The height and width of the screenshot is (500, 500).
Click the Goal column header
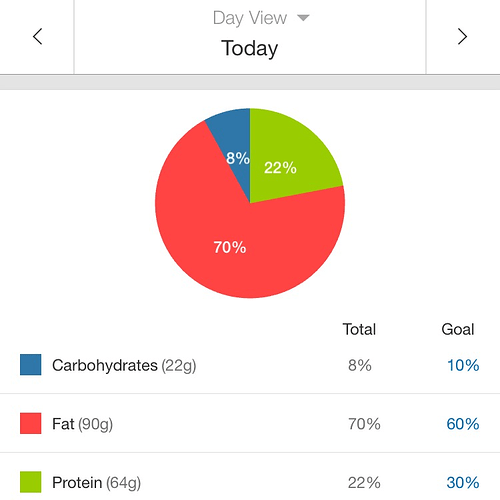[458, 329]
